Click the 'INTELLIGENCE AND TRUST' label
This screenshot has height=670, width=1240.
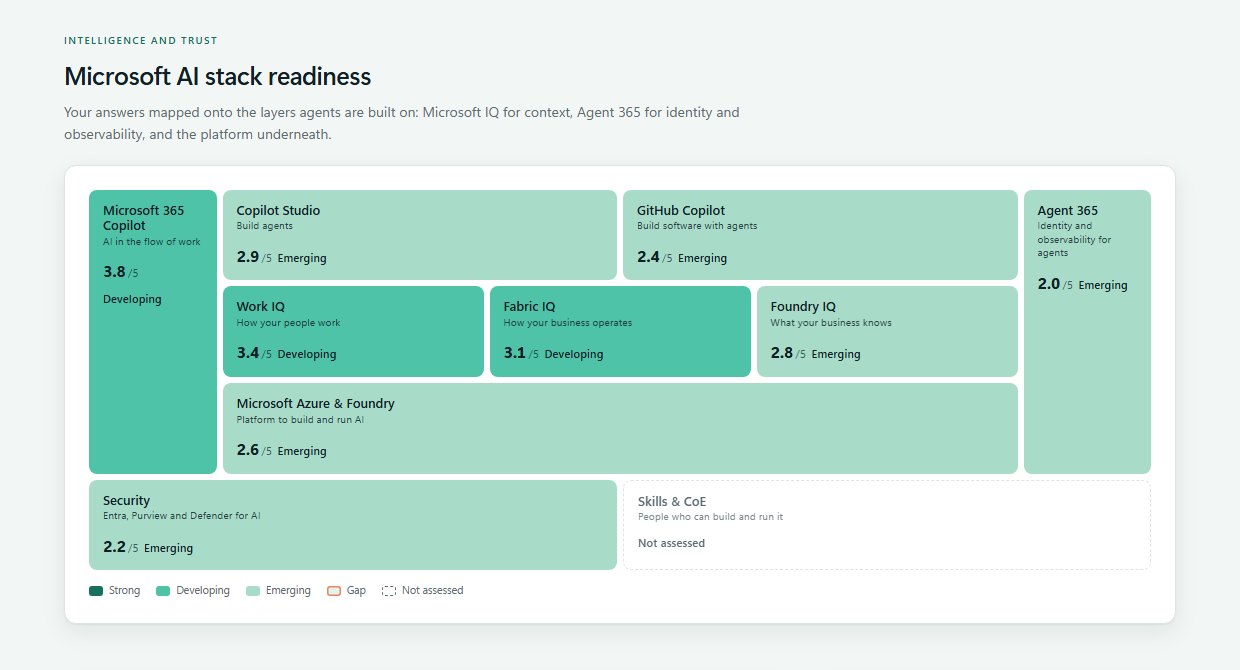point(141,41)
